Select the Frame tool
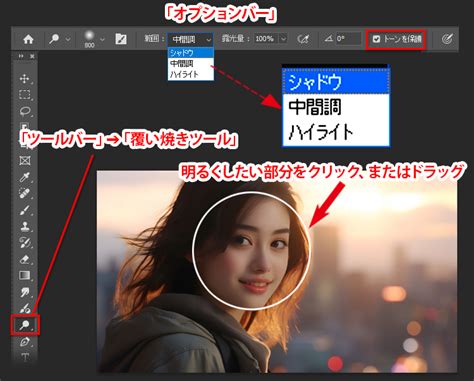The width and height of the screenshot is (474, 381). click(x=25, y=161)
